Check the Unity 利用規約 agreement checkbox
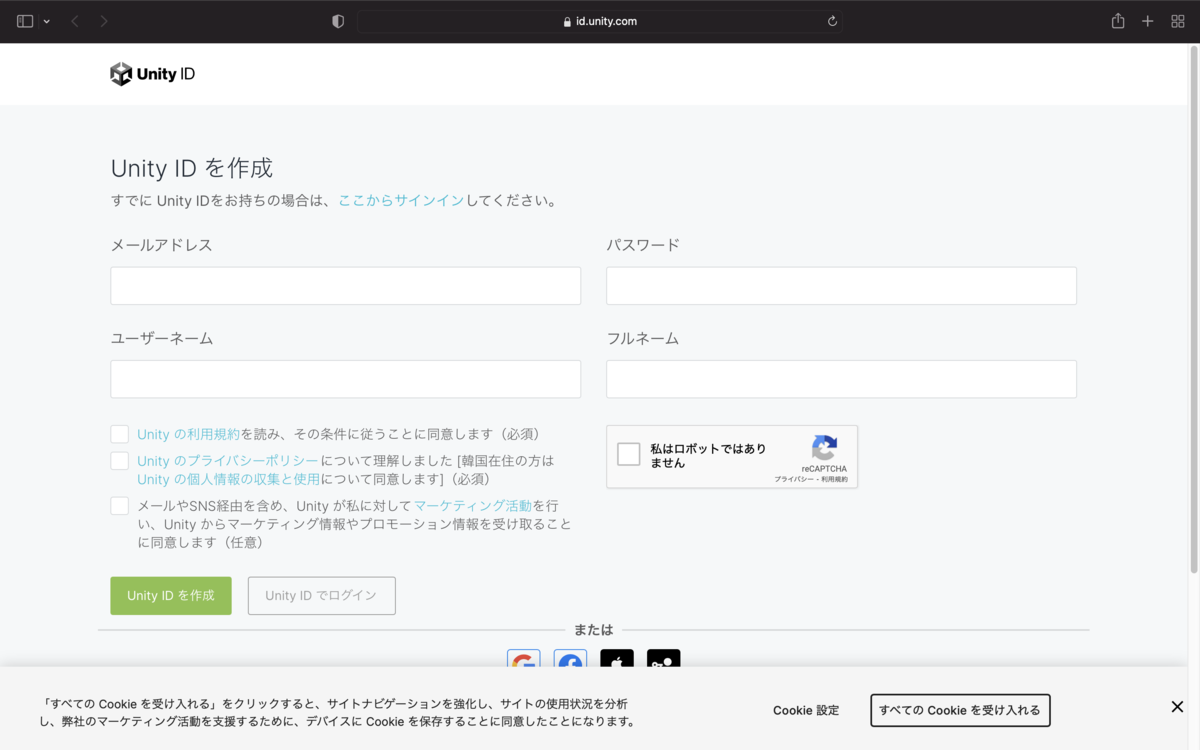Image resolution: width=1200 pixels, height=750 pixels. pos(119,433)
